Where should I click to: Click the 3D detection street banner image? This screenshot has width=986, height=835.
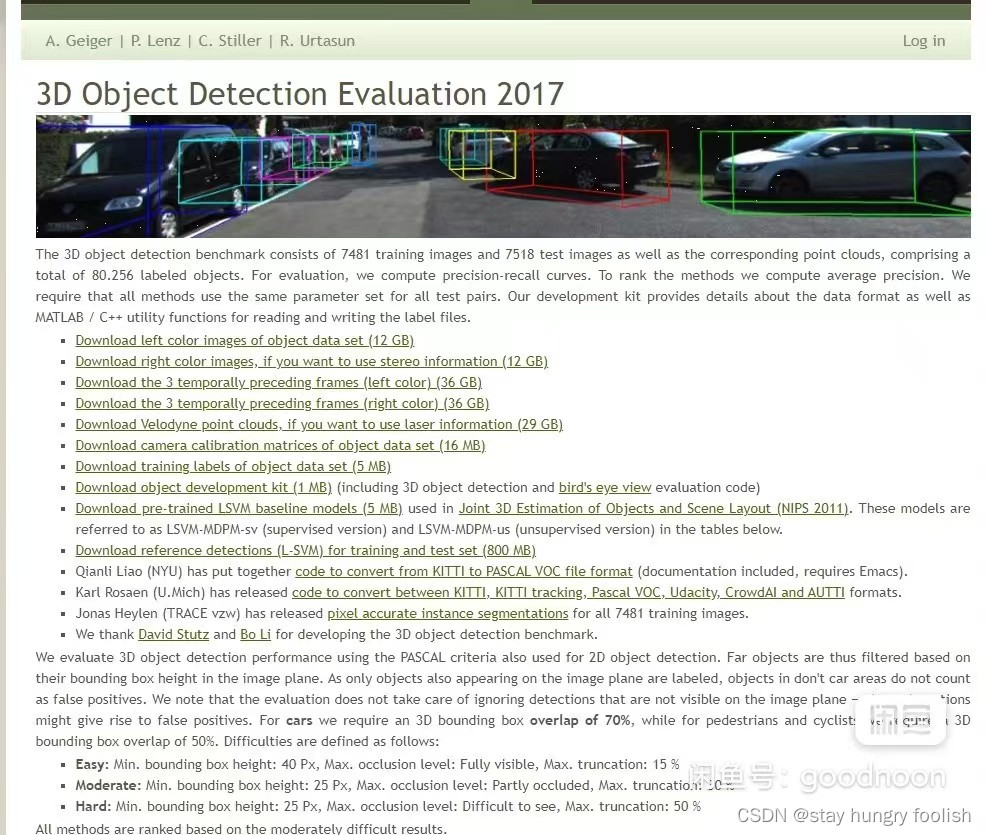[x=503, y=176]
